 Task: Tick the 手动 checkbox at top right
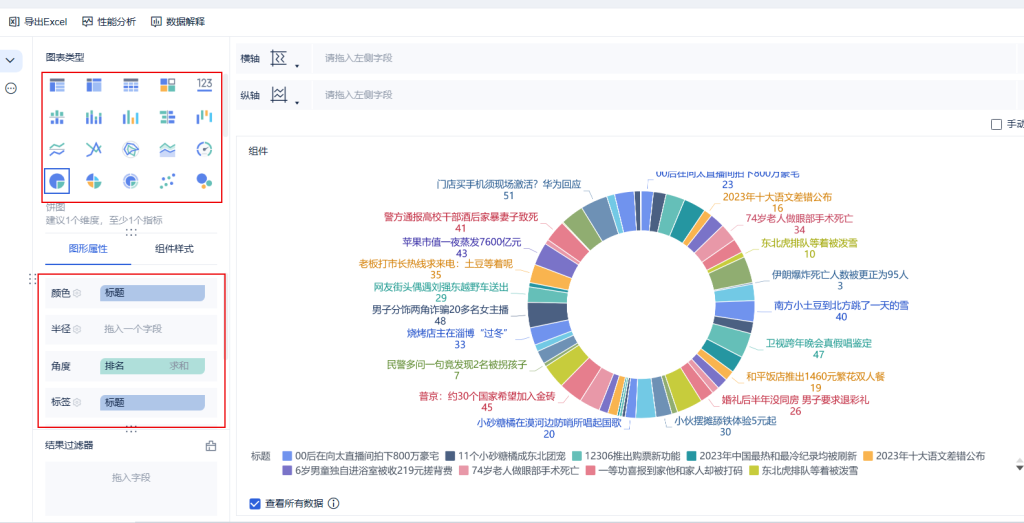[x=995, y=124]
